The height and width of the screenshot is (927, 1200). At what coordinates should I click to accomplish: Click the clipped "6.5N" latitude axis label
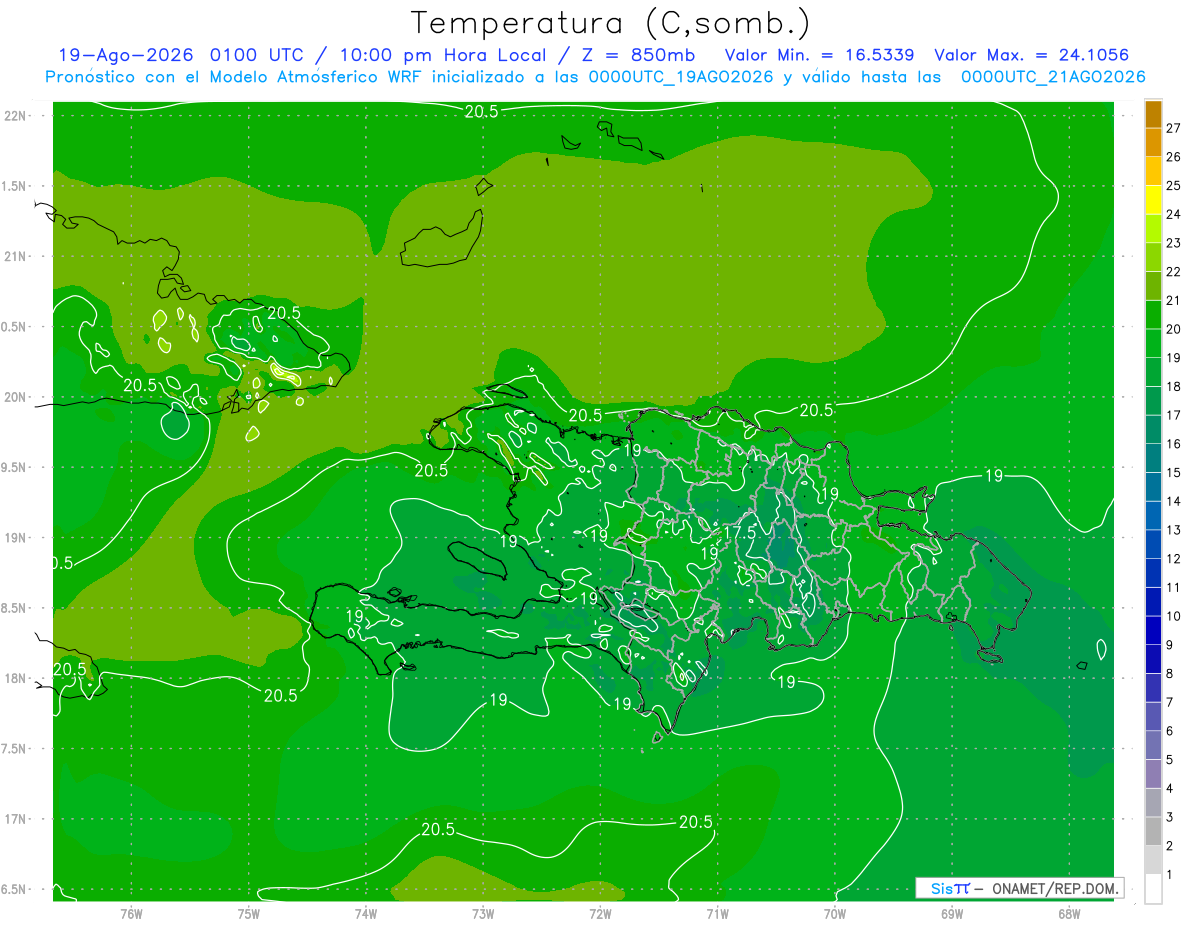click(x=14, y=890)
